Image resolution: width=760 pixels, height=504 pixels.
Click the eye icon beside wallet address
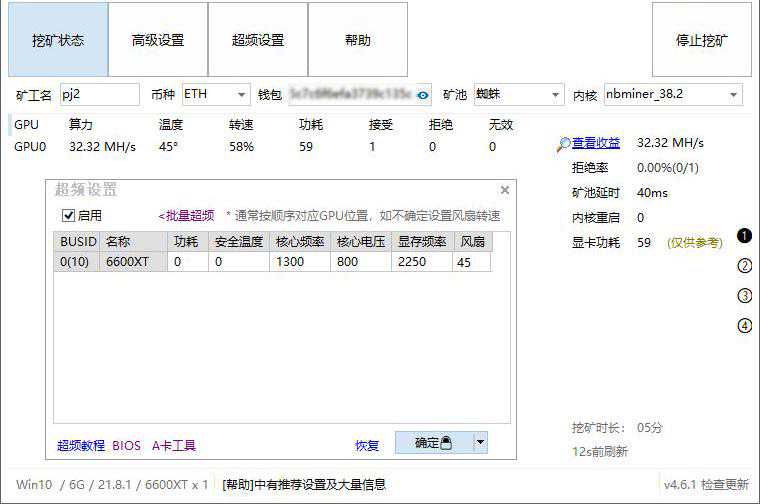423,95
